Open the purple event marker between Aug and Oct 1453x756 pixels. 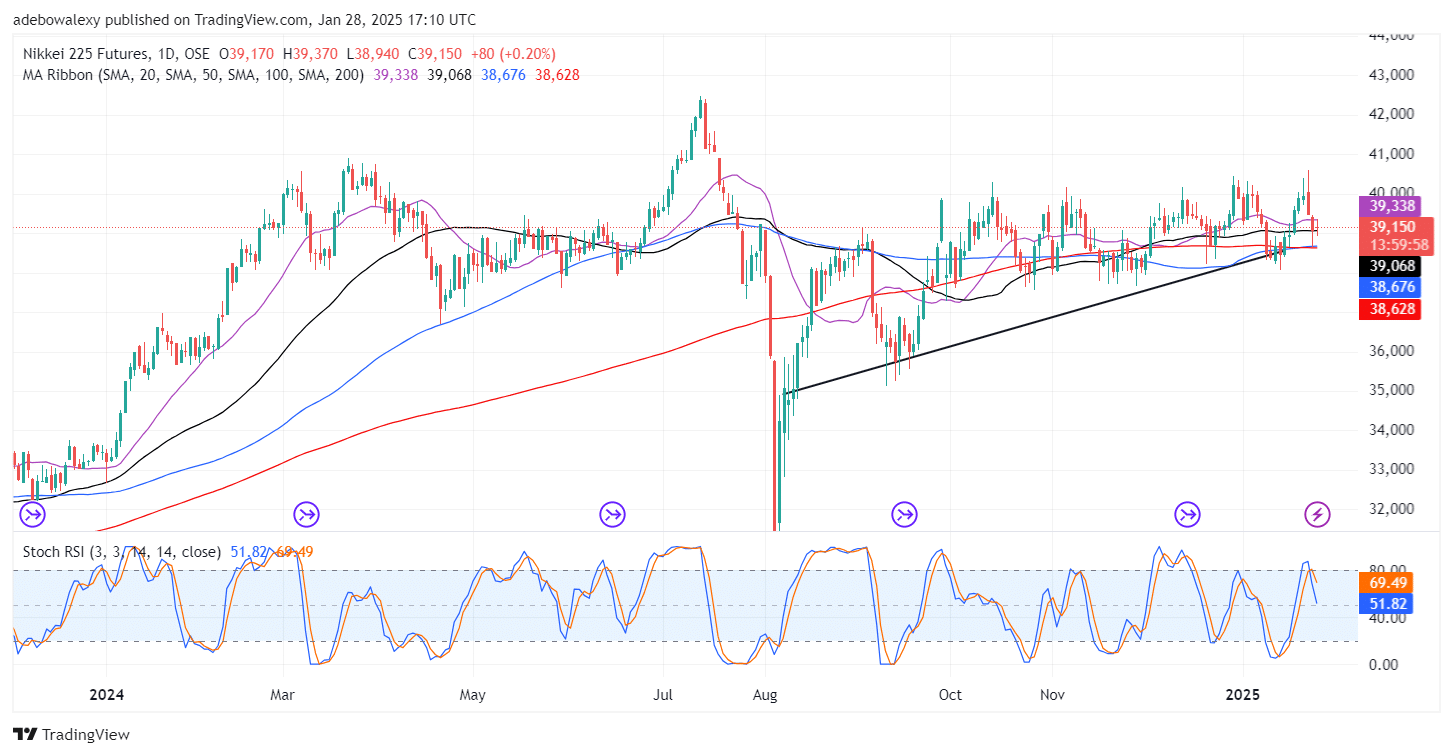(x=905, y=515)
